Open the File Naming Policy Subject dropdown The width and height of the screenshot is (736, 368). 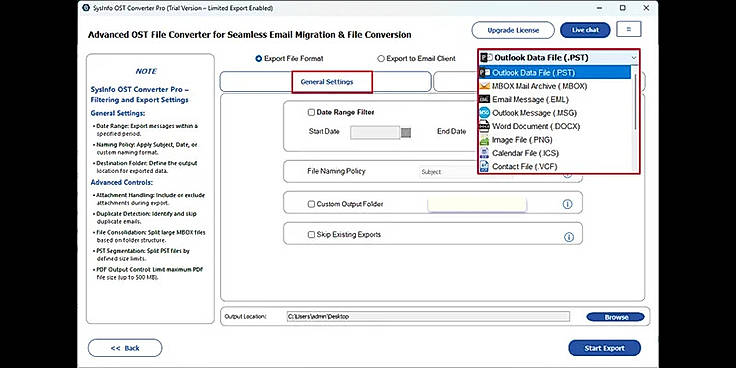[x=448, y=172]
